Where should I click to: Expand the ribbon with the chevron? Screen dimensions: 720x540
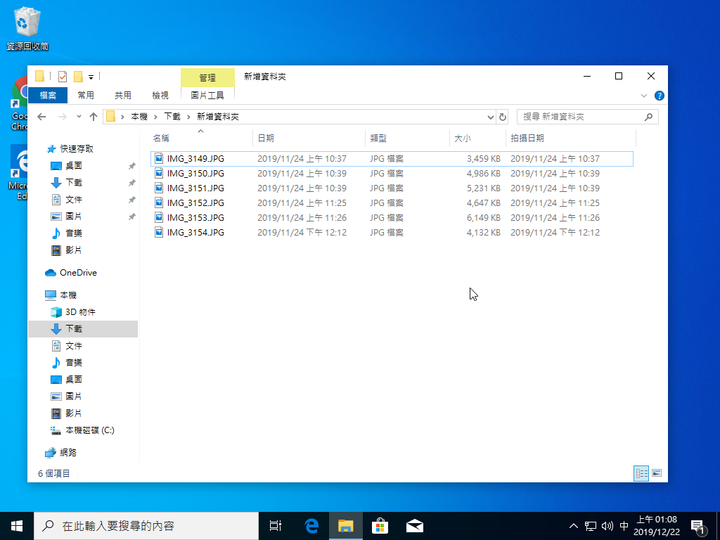(644, 96)
